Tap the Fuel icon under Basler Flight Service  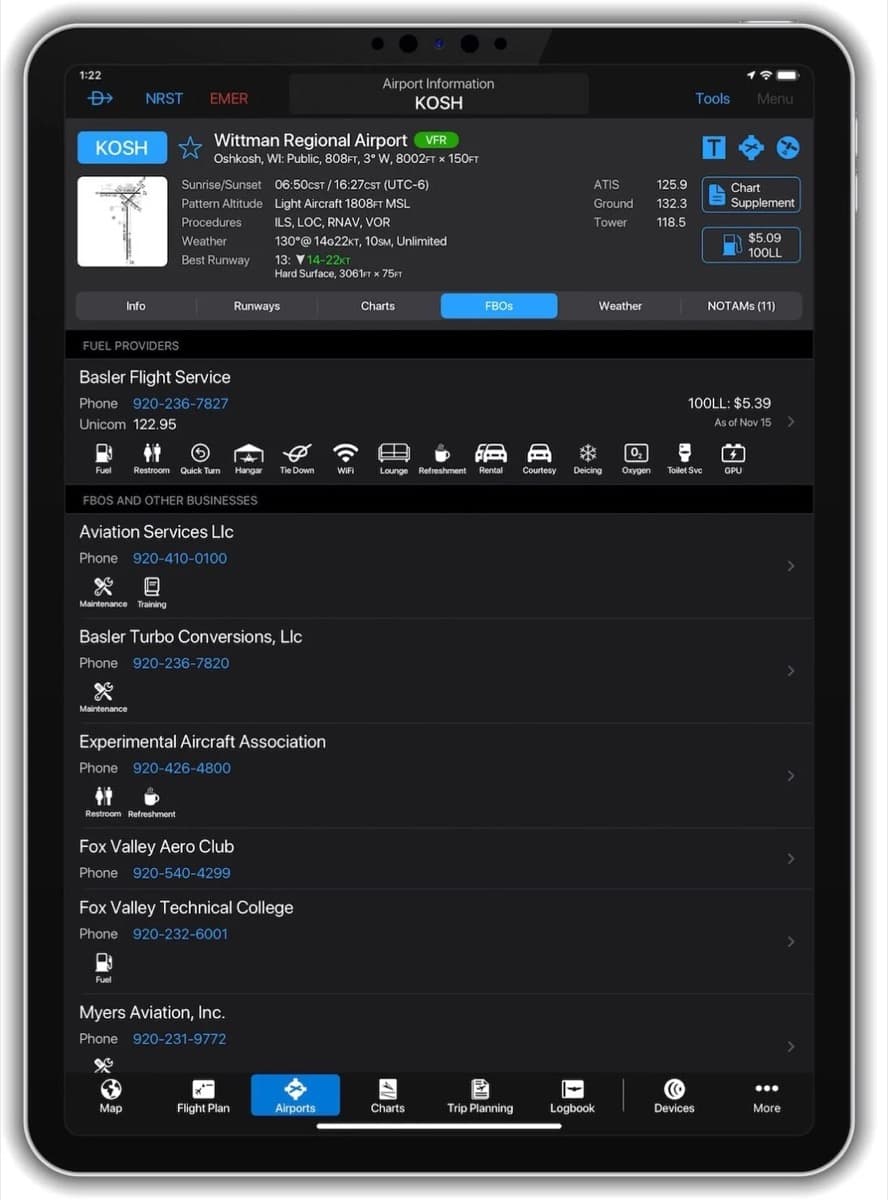click(104, 458)
